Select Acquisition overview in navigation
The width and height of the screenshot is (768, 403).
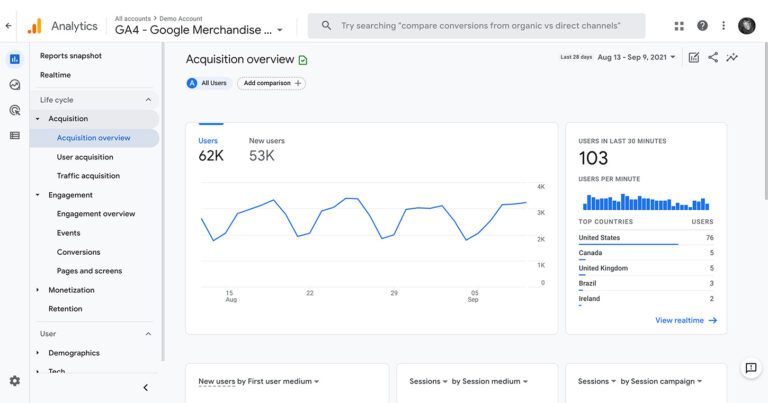[x=95, y=138]
